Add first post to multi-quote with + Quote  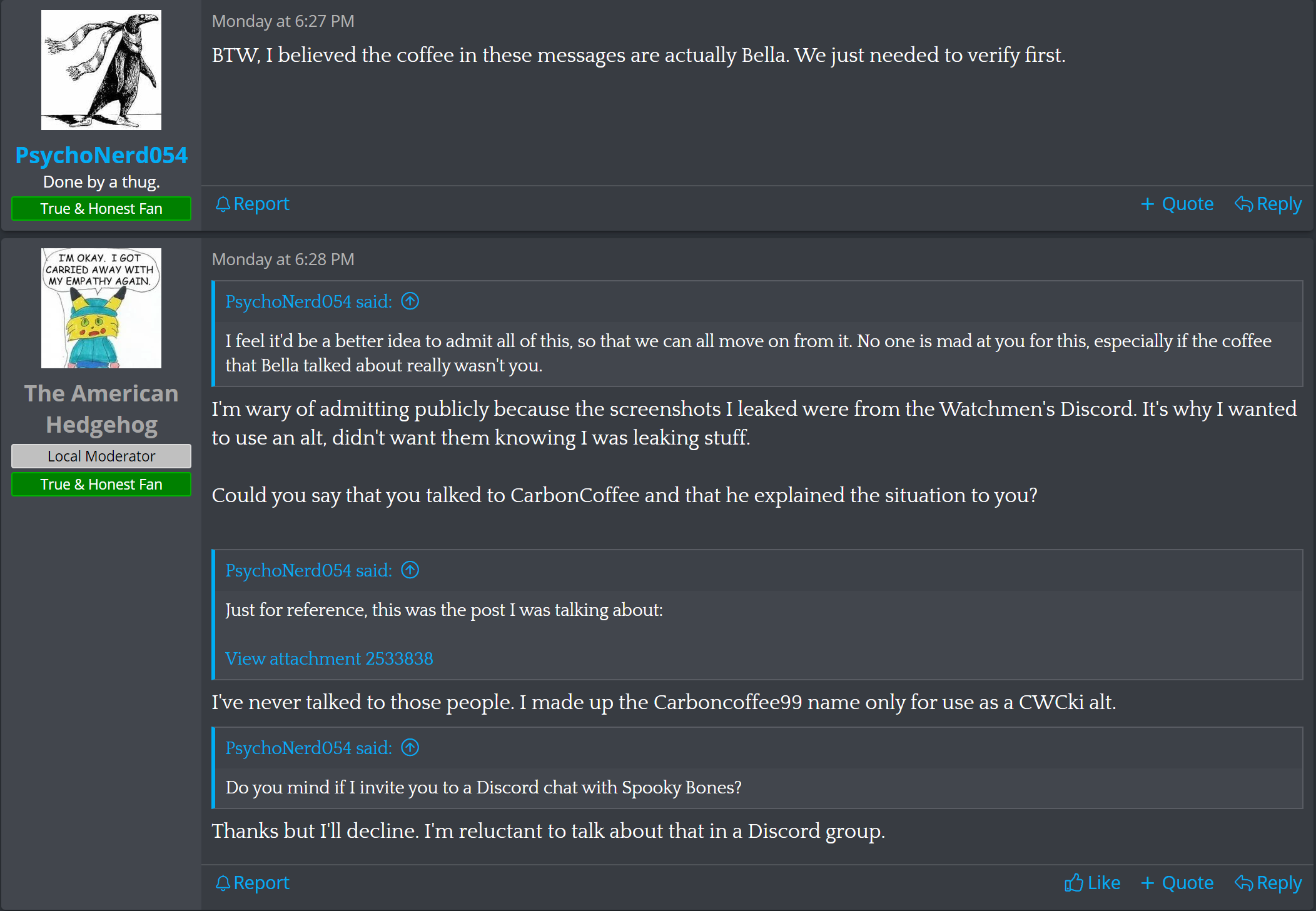tap(1177, 204)
